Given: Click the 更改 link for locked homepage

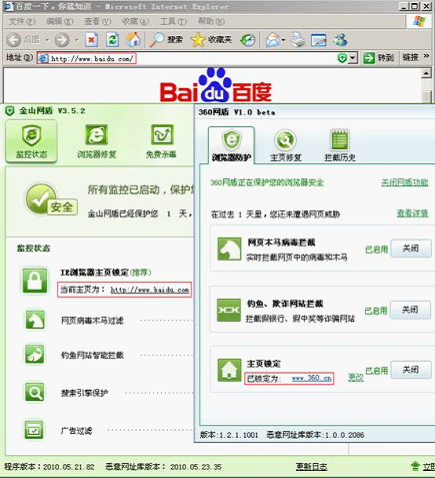Looking at the screenshot, I should pyautogui.click(x=356, y=378).
